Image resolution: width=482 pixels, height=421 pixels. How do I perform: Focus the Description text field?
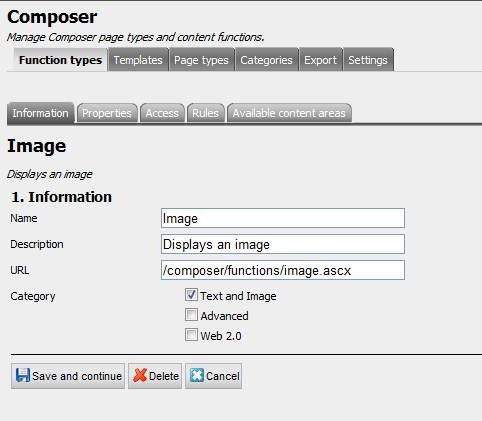click(283, 244)
